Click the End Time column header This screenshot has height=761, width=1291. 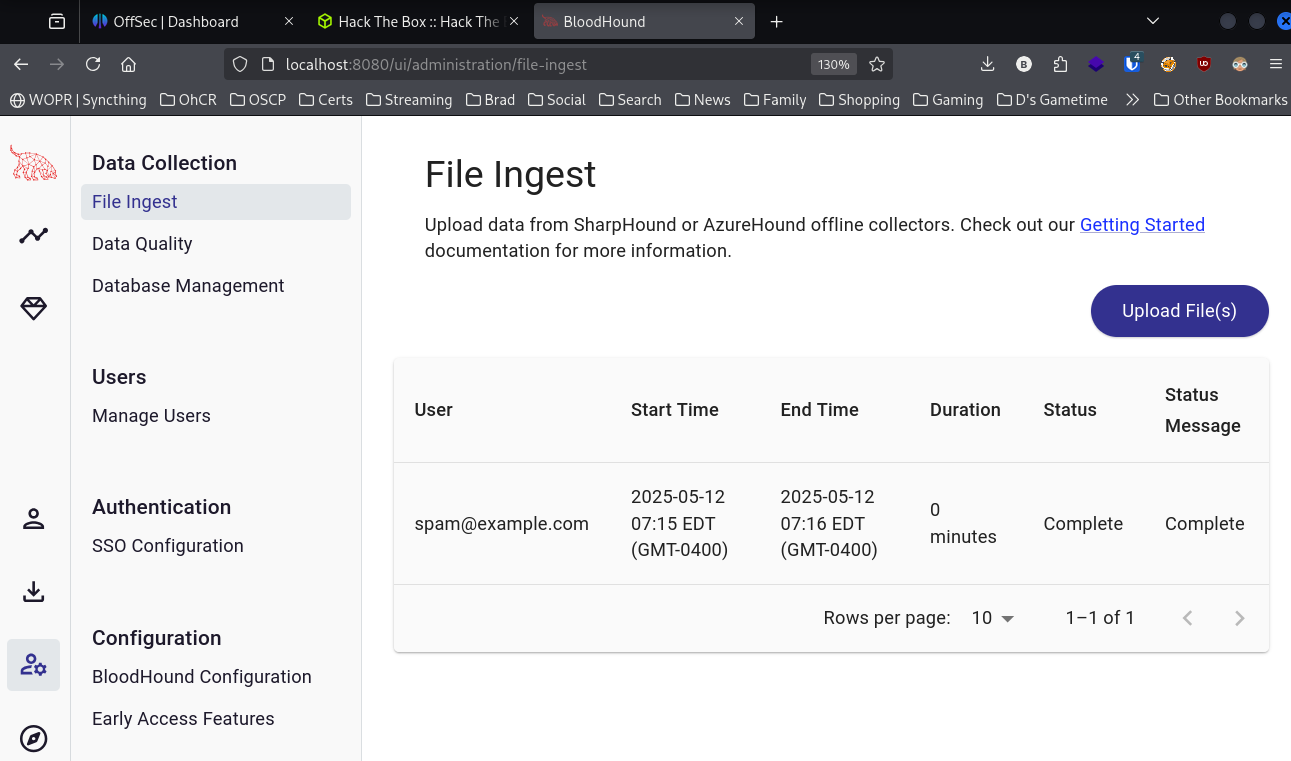[820, 410]
